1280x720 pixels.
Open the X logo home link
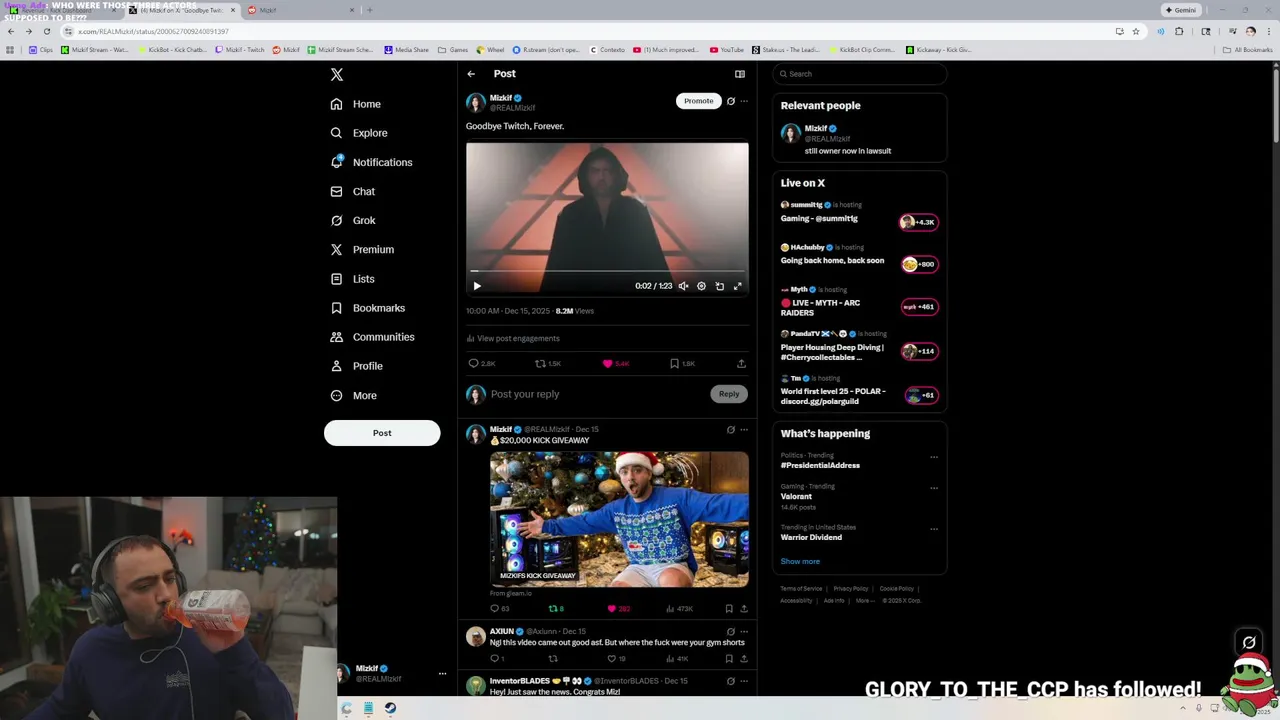(337, 75)
